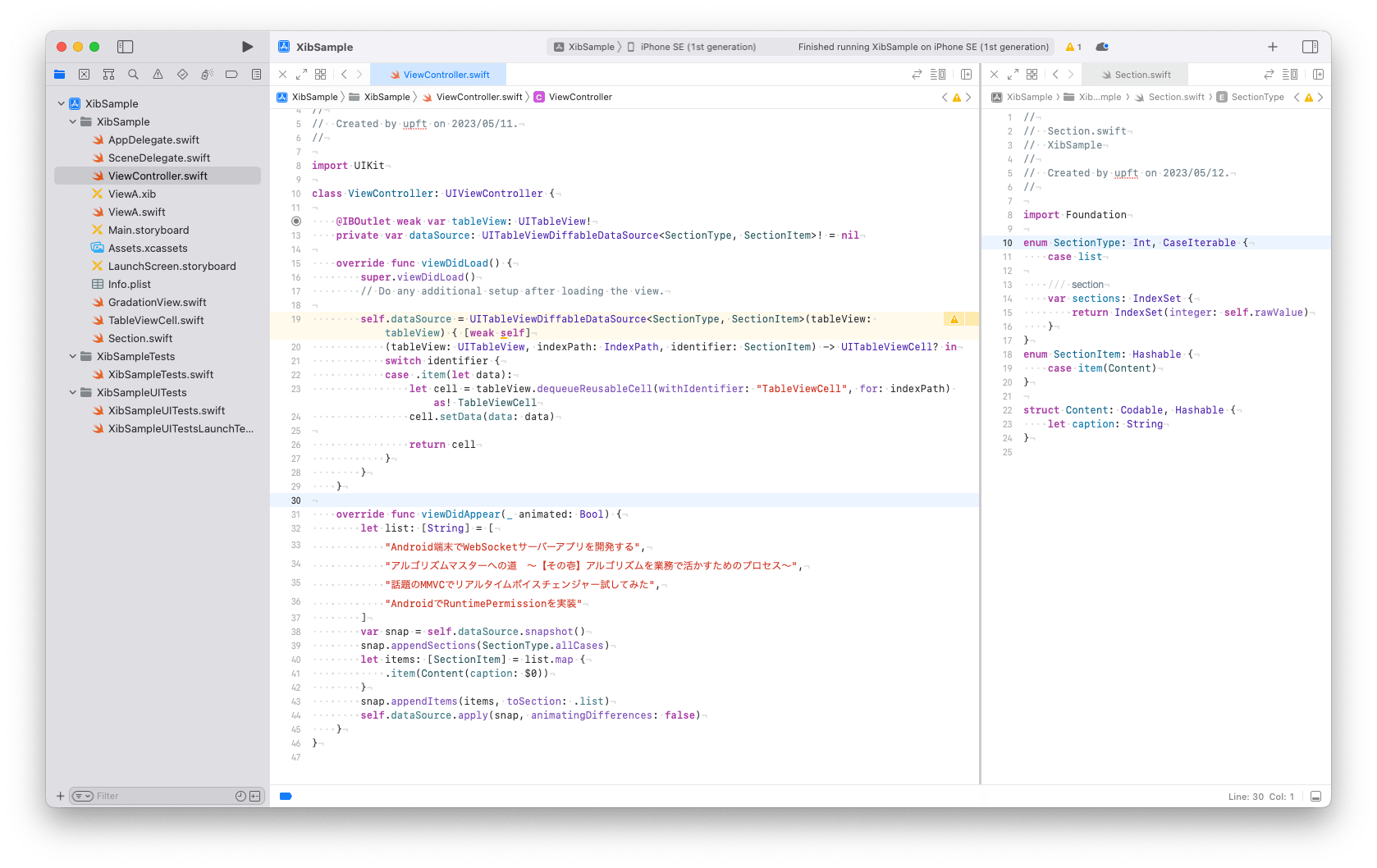Open related items menu in left editor
The image size is (1377, 868).
tap(321, 75)
